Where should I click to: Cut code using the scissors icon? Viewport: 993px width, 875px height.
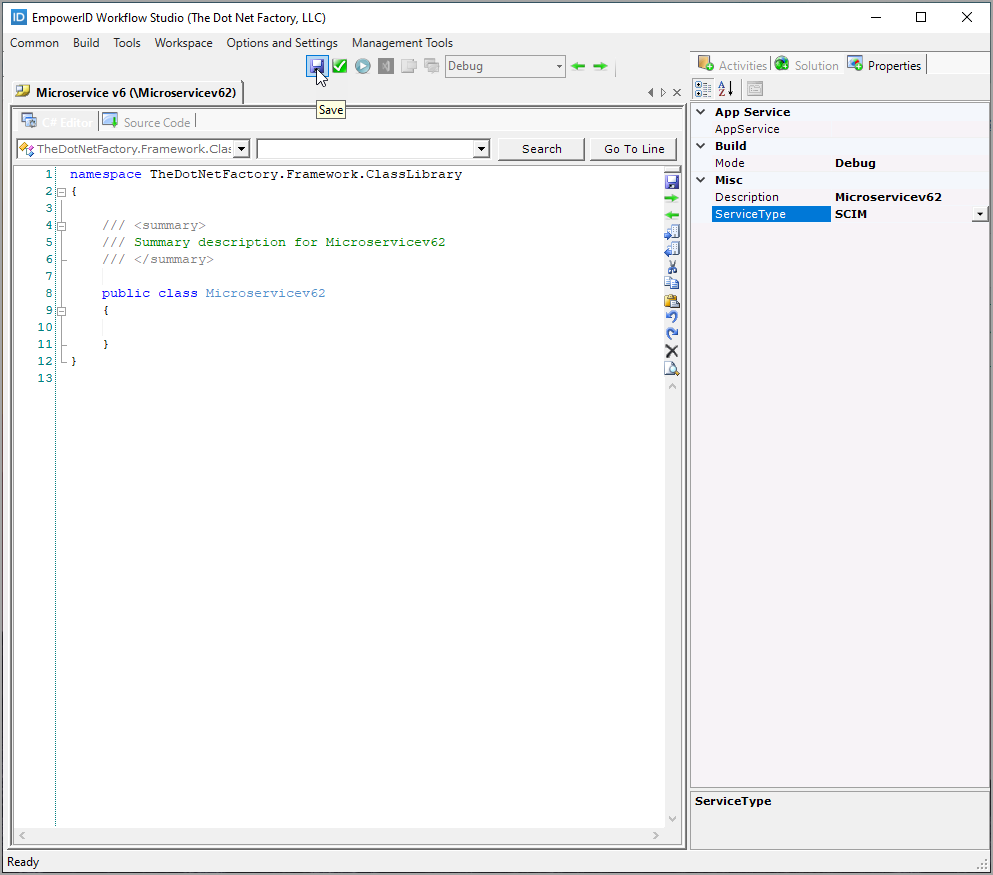pos(672,267)
